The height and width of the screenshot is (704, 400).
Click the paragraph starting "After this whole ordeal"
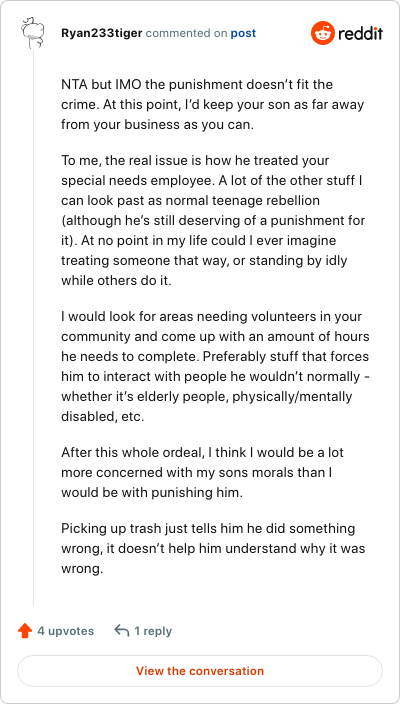[202, 472]
